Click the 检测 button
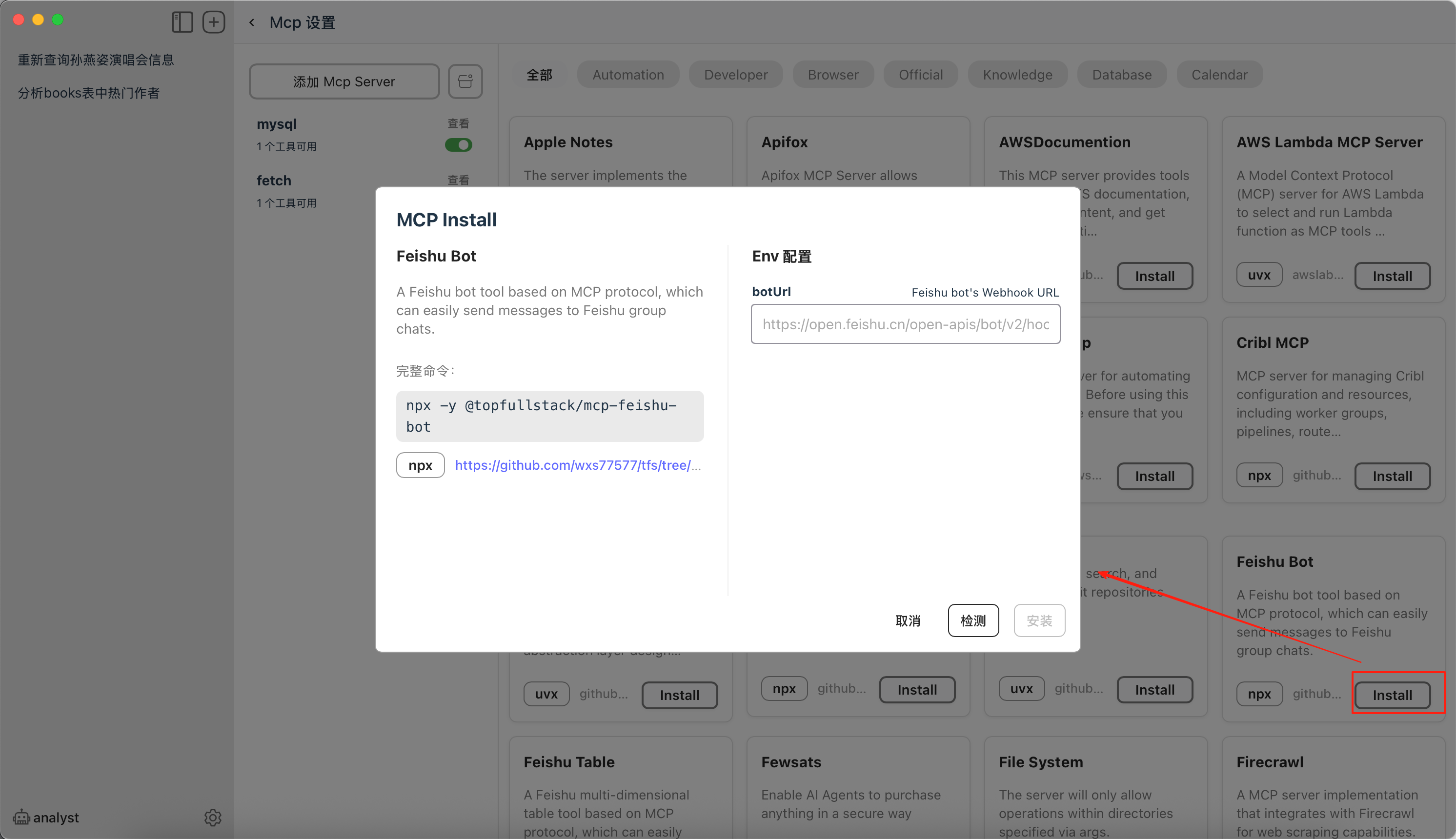 973,620
